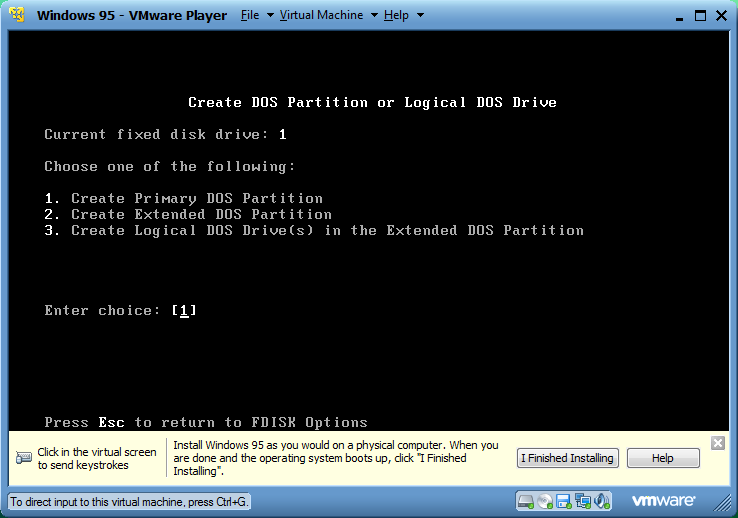Click the Create Primary DOS Partition line

[x=184, y=199]
